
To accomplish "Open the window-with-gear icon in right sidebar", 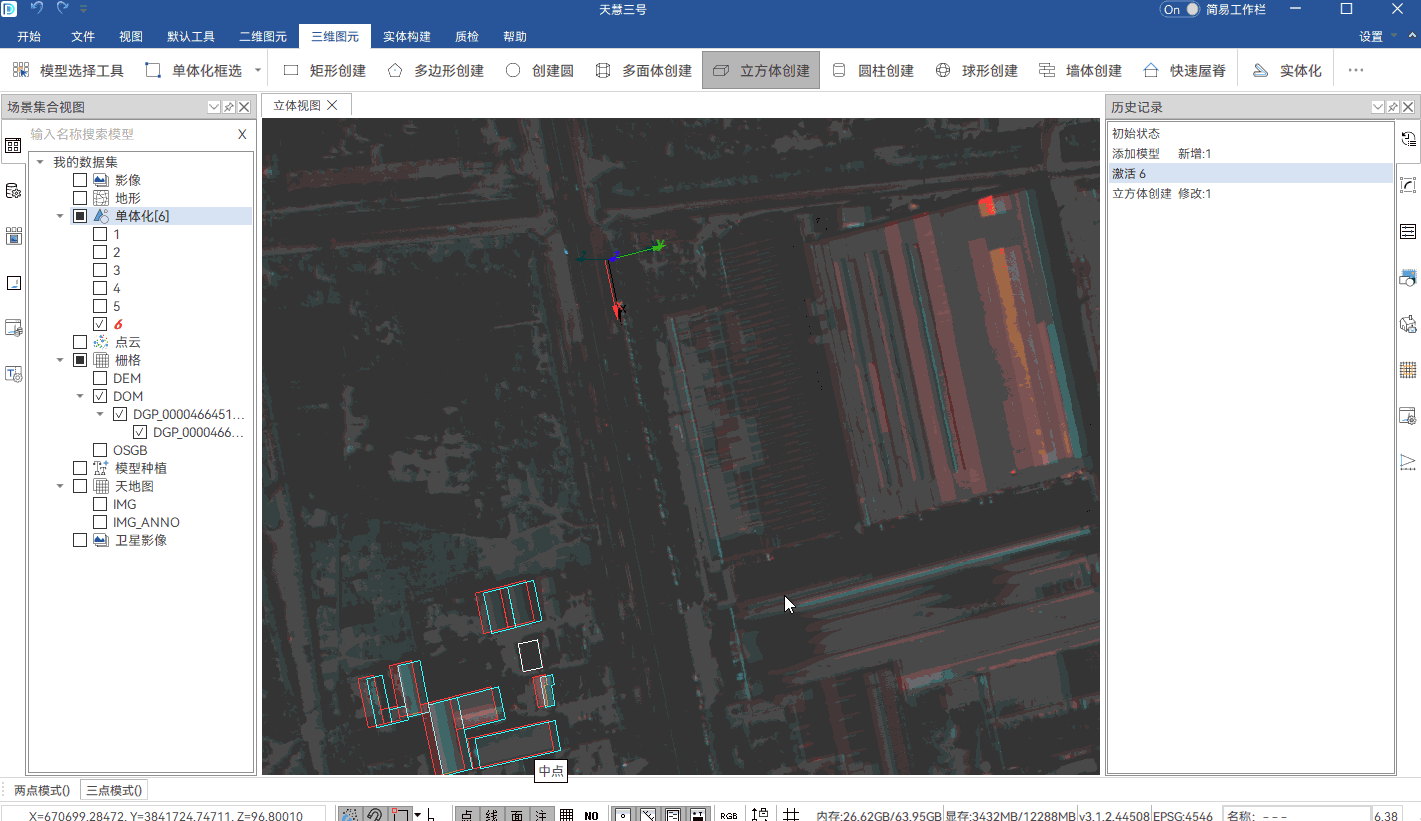I will click(1408, 416).
